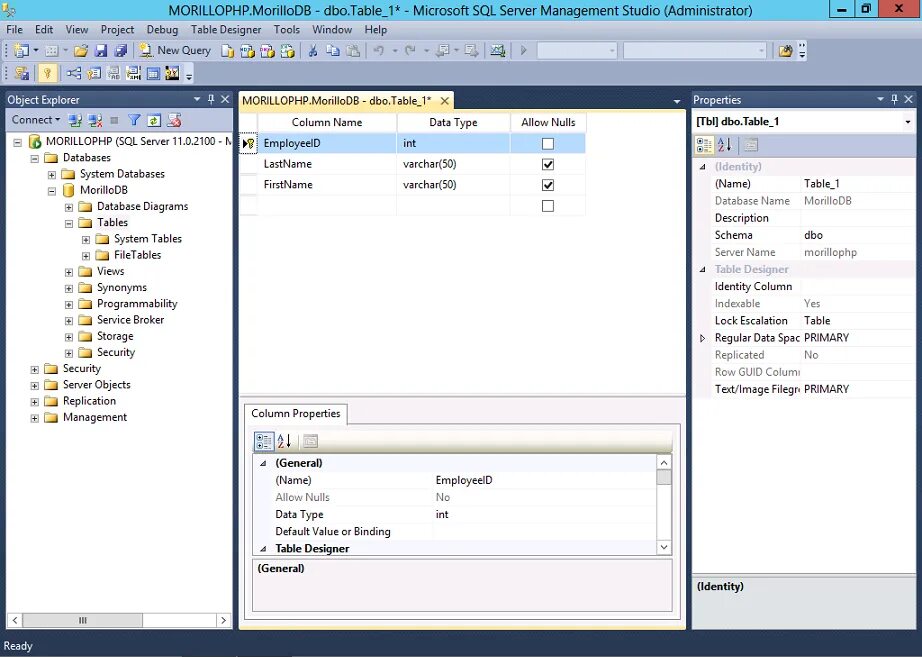Image resolution: width=922 pixels, height=657 pixels.
Task: Click the FirstName varchar(50) data type cell
Action: (453, 185)
